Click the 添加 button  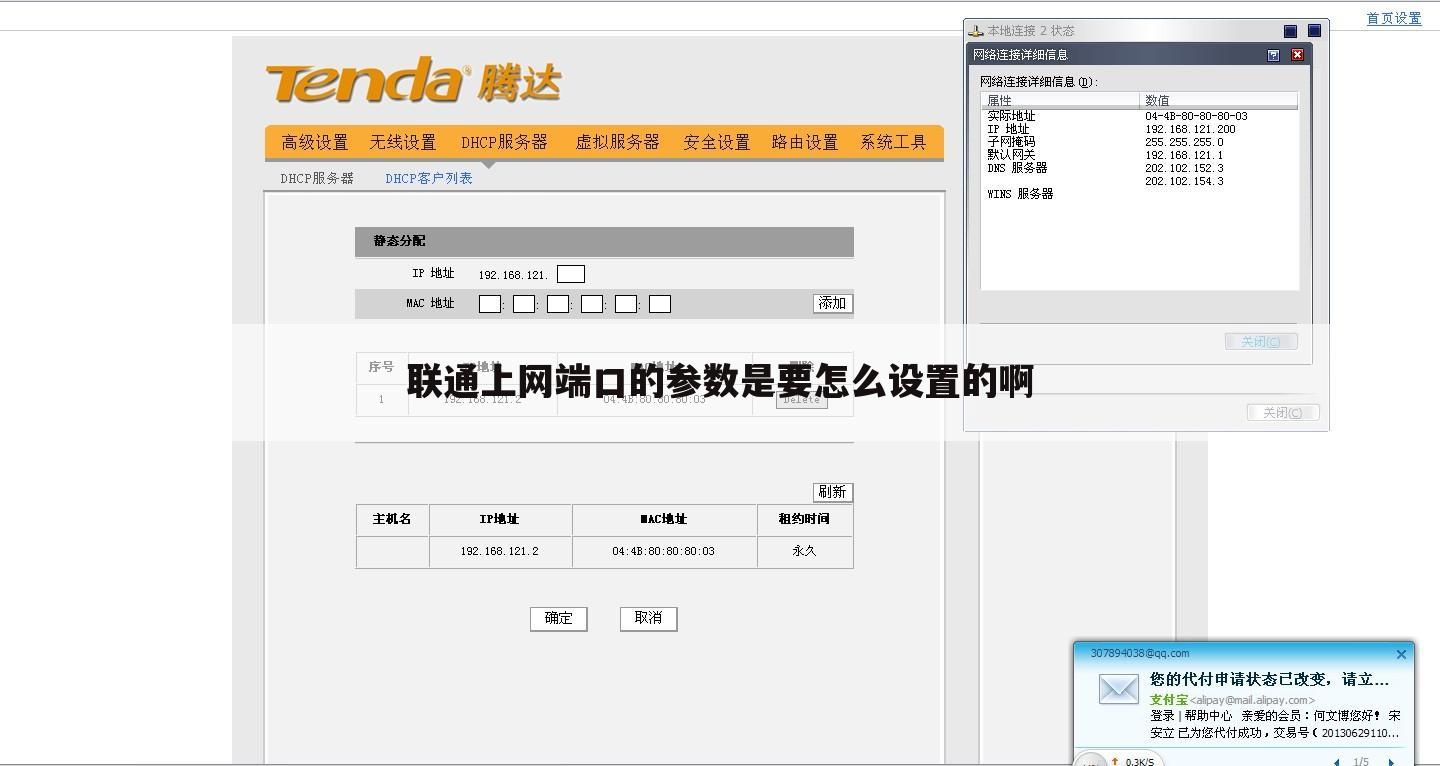point(832,303)
